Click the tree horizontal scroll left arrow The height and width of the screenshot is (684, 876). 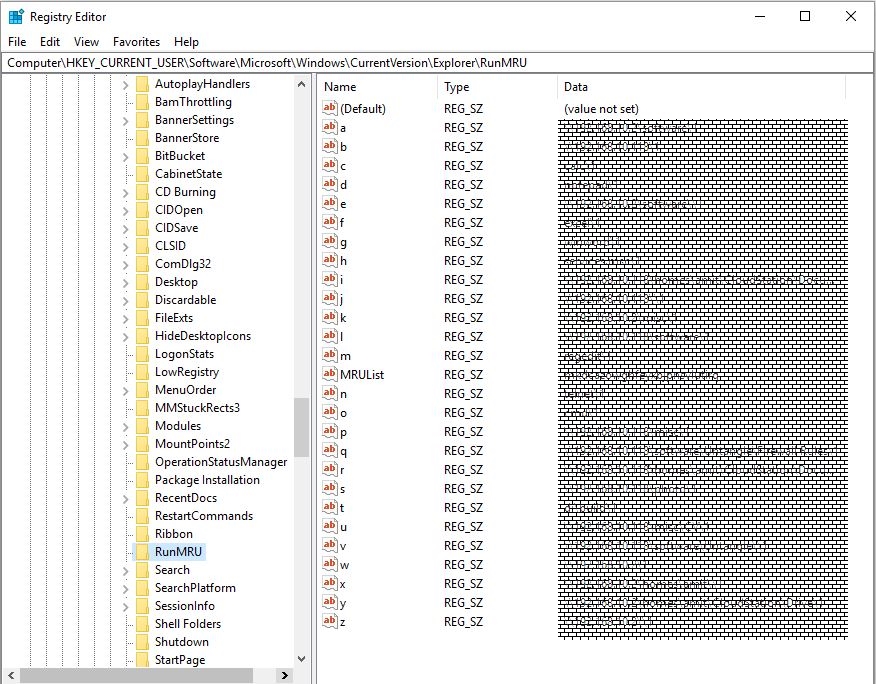pyautogui.click(x=11, y=675)
